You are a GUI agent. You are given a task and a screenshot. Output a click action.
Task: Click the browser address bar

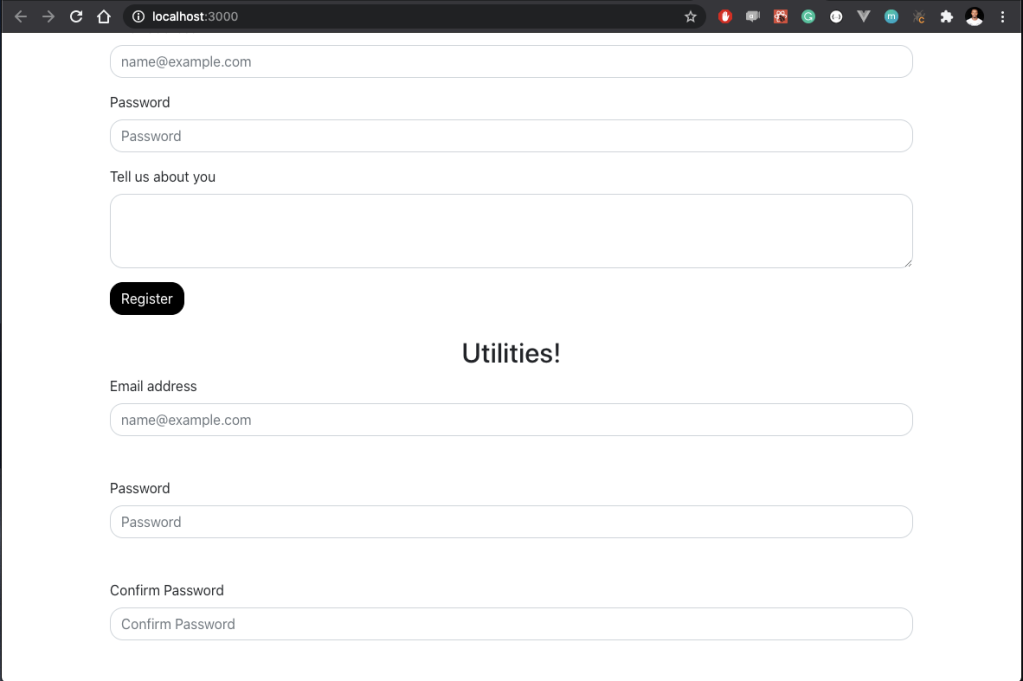[x=400, y=16]
